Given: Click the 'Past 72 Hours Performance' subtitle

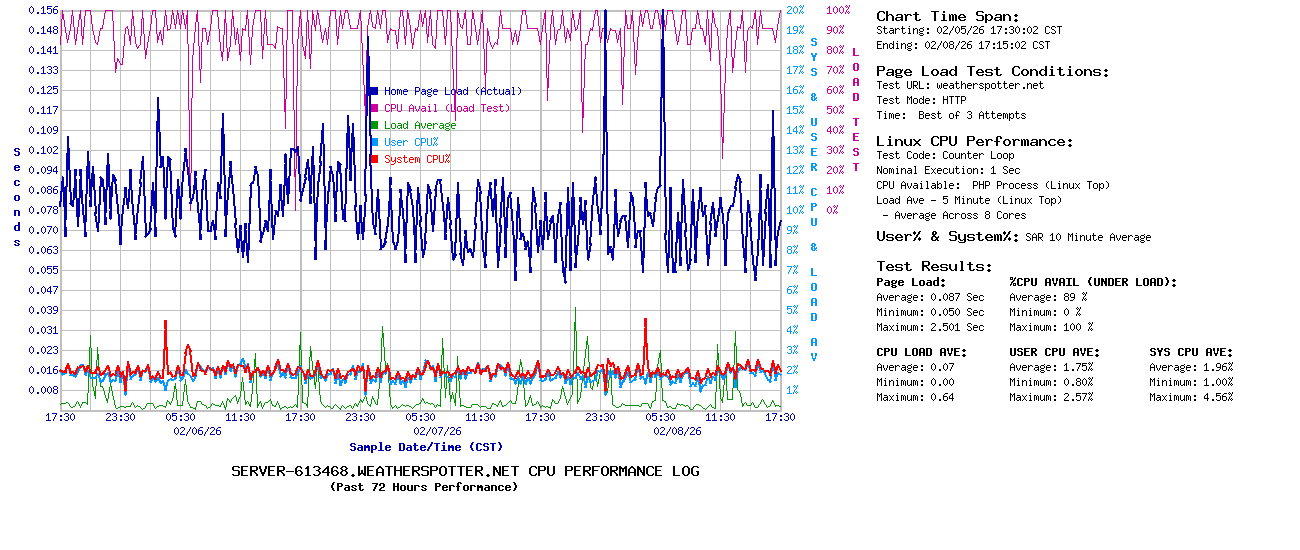Looking at the screenshot, I should point(423,487).
